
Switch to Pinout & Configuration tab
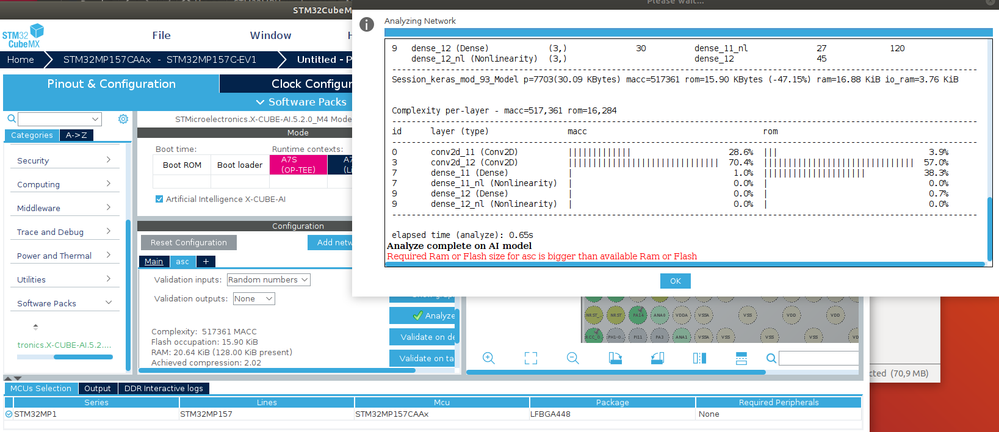[x=111, y=84]
